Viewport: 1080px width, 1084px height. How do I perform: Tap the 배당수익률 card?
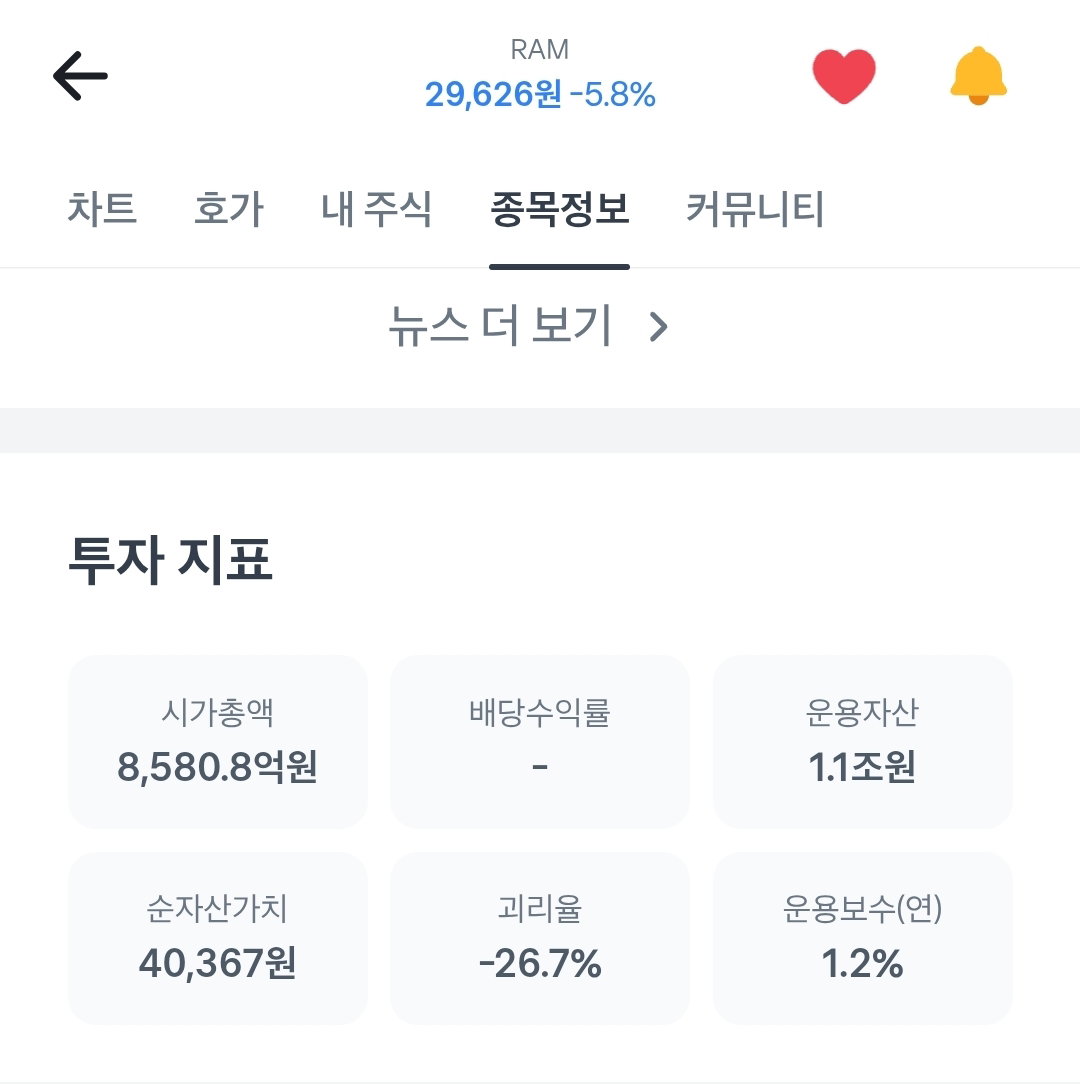pos(540,741)
